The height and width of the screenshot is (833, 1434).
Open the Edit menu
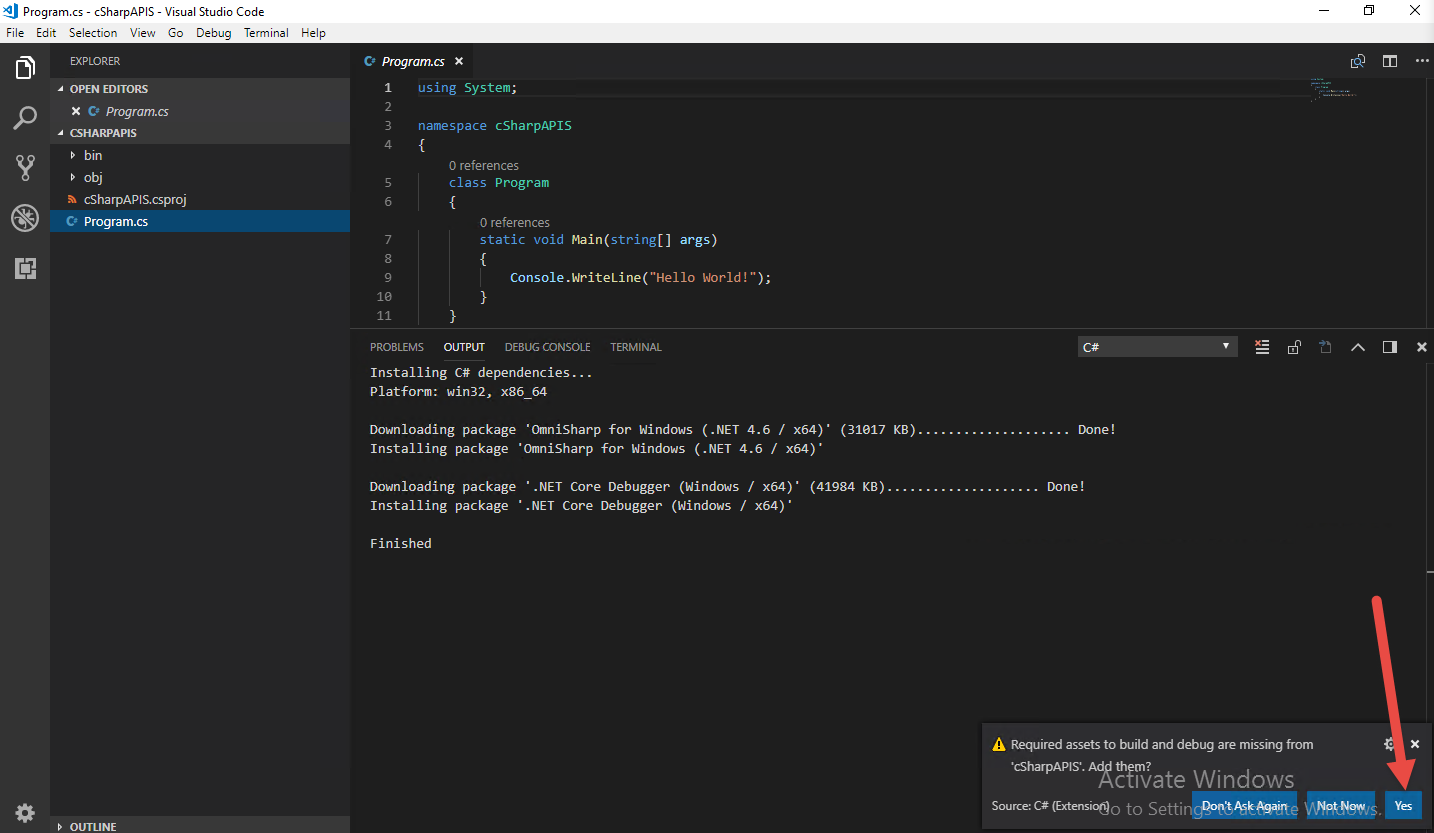coord(46,33)
